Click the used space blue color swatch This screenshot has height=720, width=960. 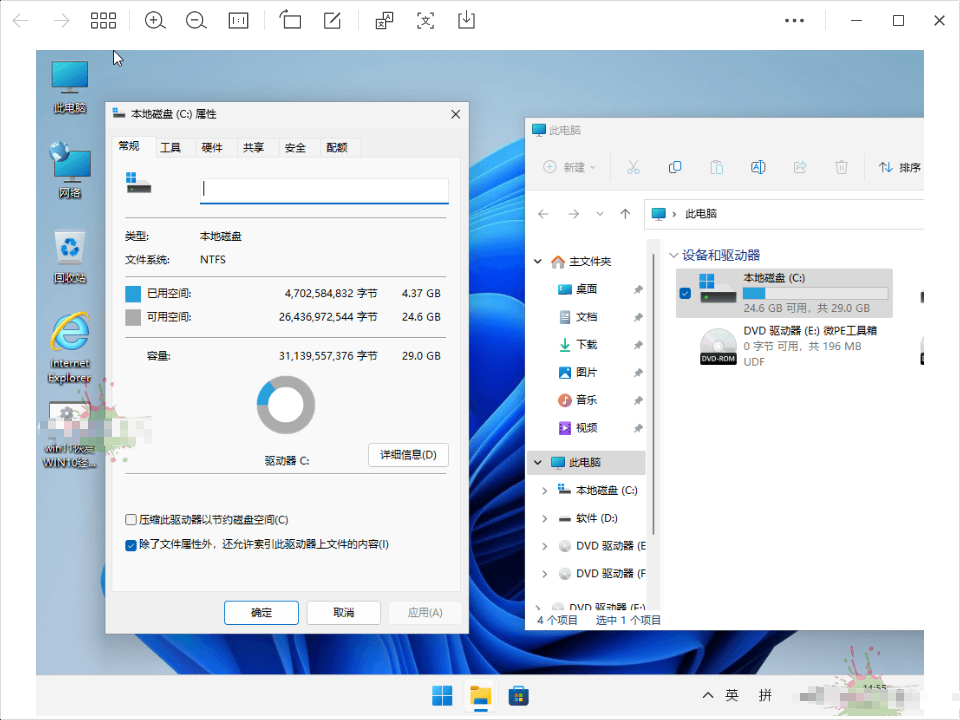click(x=133, y=294)
